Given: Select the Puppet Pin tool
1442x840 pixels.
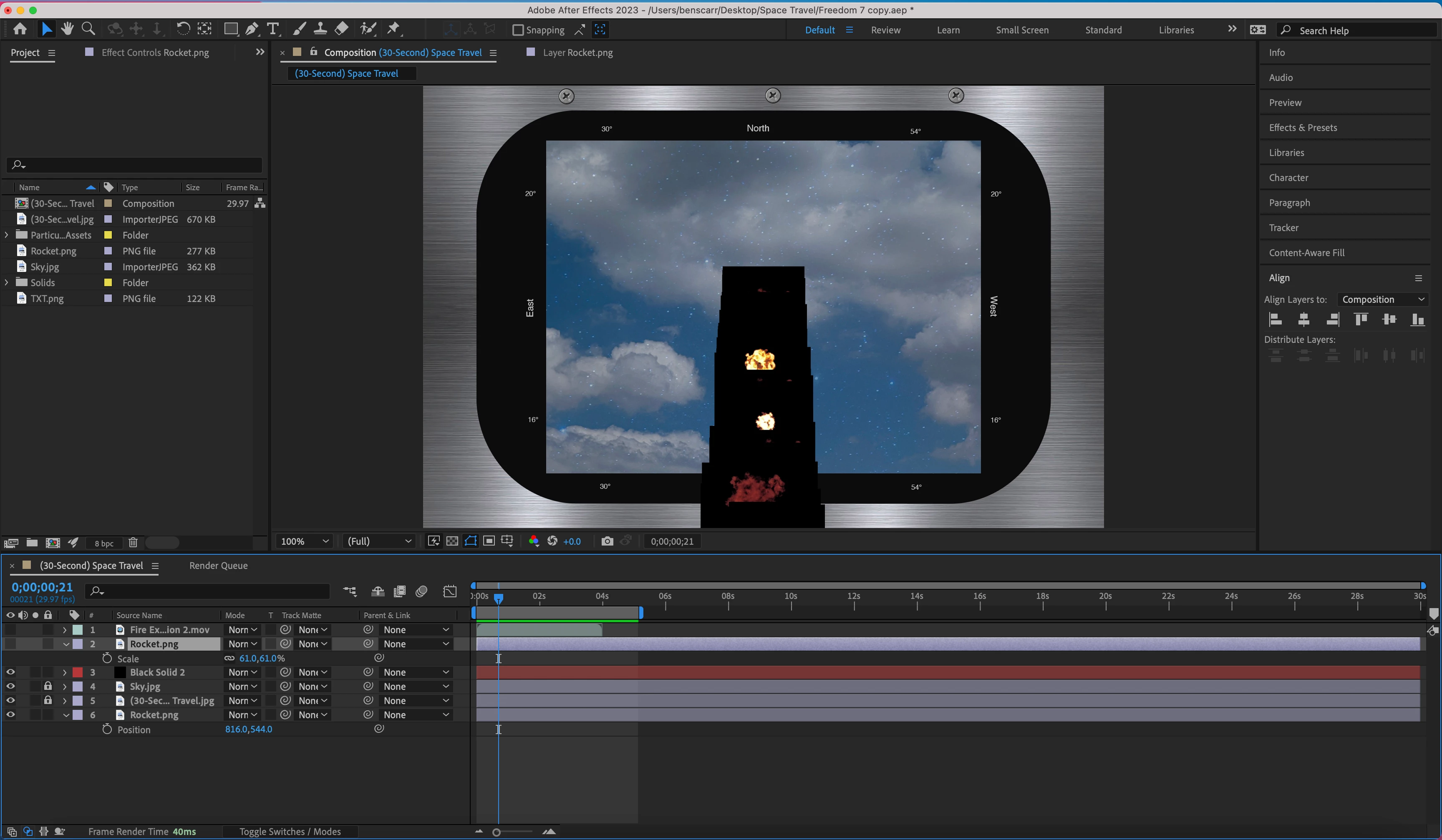Looking at the screenshot, I should (394, 29).
